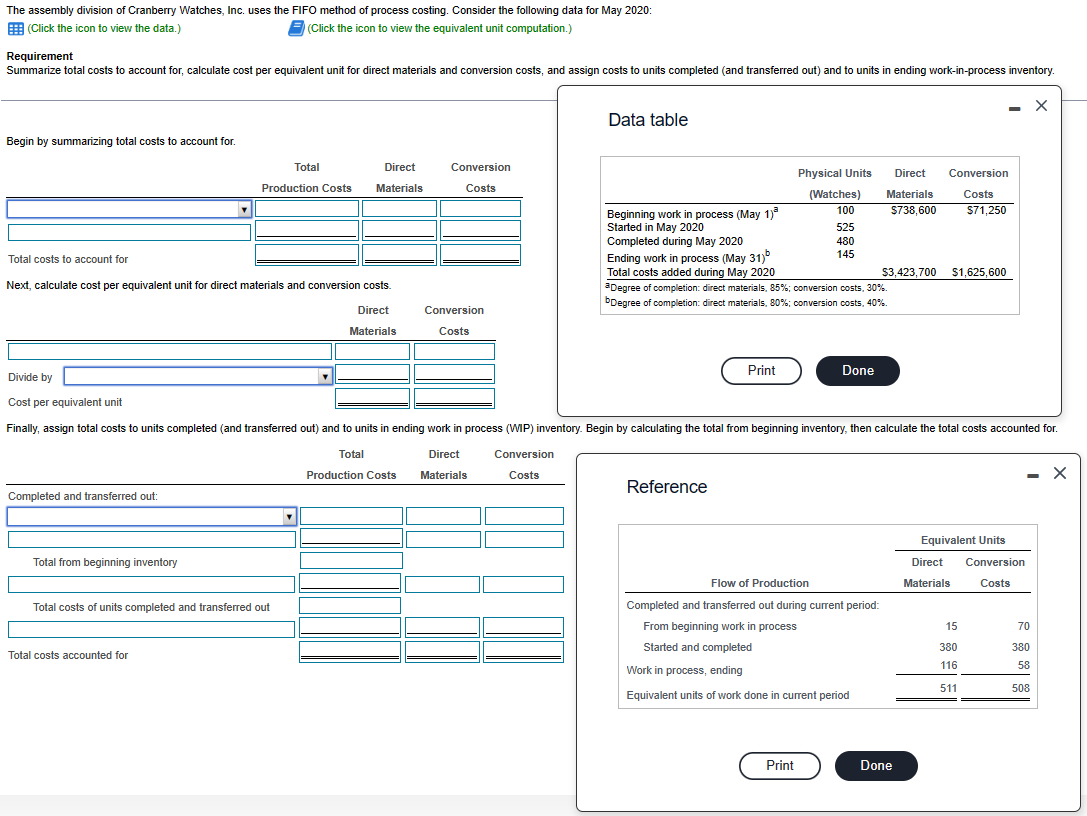Click Done in the Reference dialog
This screenshot has height=816, width=1087.
coord(876,765)
